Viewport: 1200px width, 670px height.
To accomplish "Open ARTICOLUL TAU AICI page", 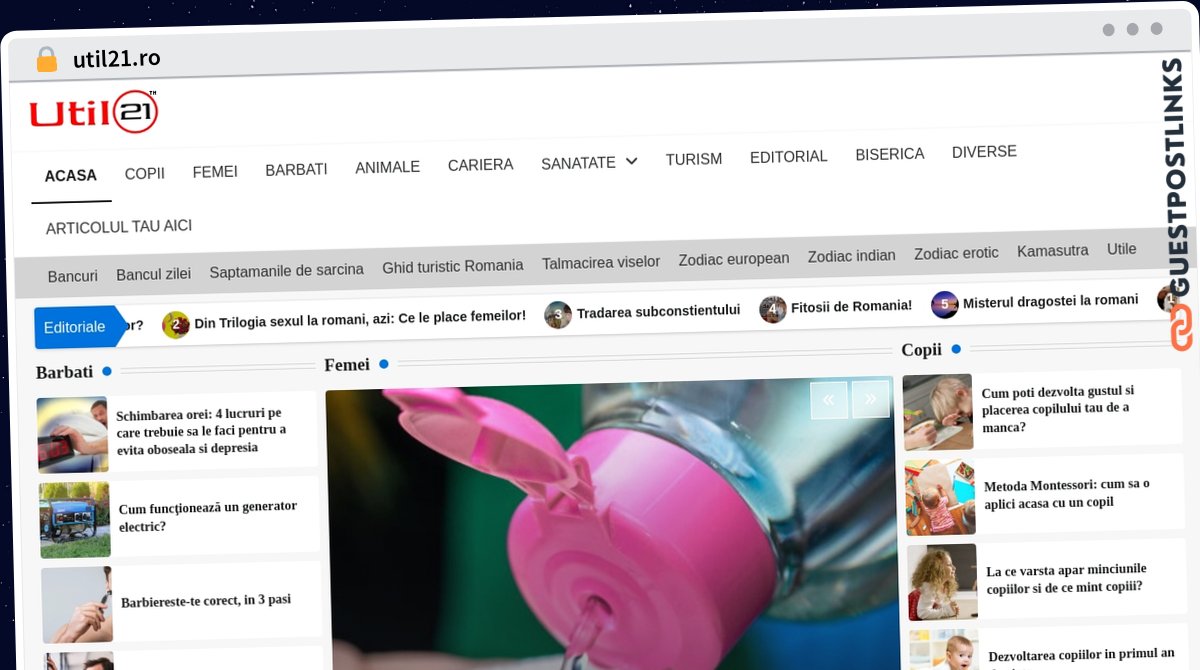I will point(119,227).
